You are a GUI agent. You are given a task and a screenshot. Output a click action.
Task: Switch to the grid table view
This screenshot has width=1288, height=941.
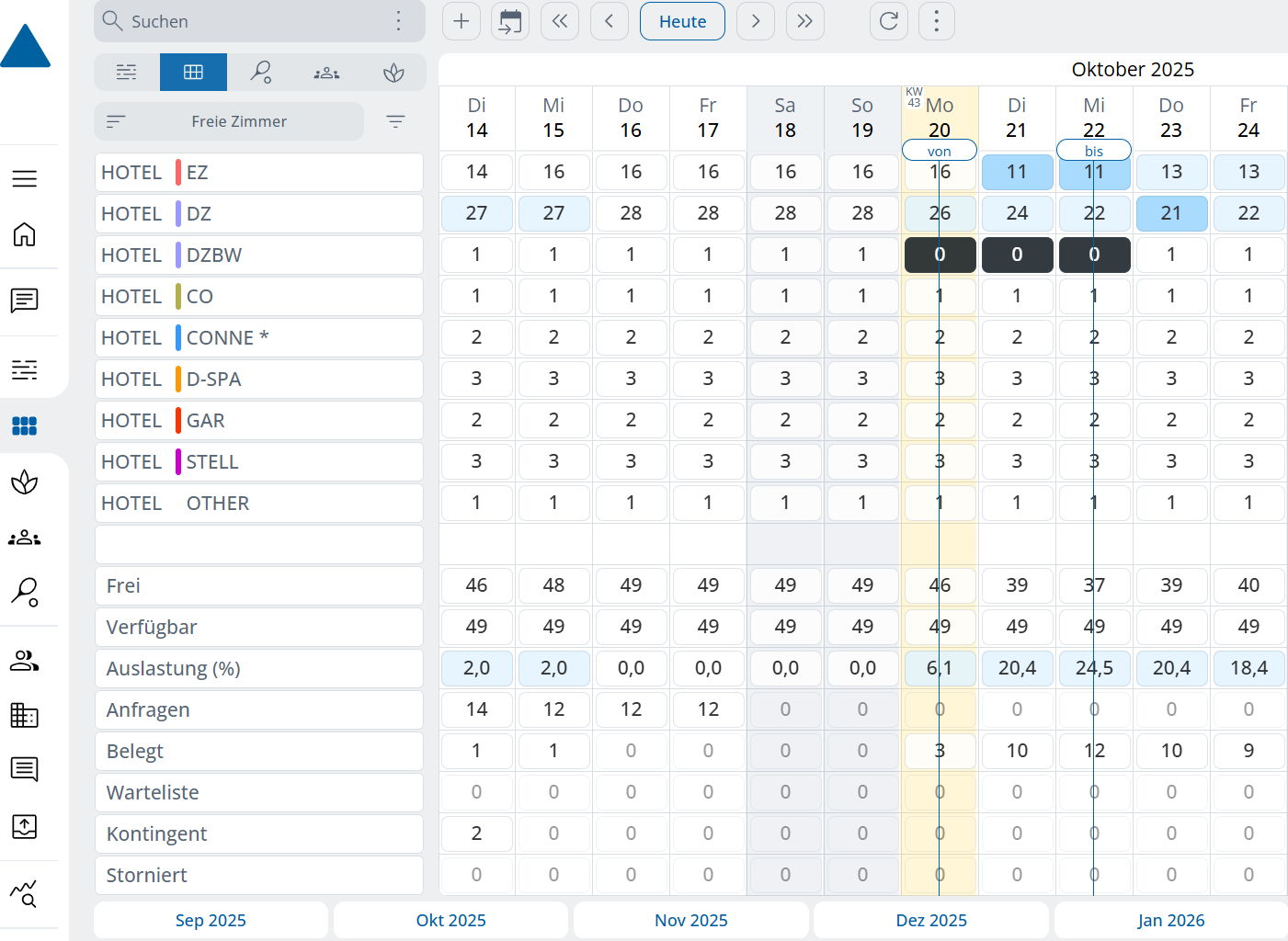tap(193, 72)
